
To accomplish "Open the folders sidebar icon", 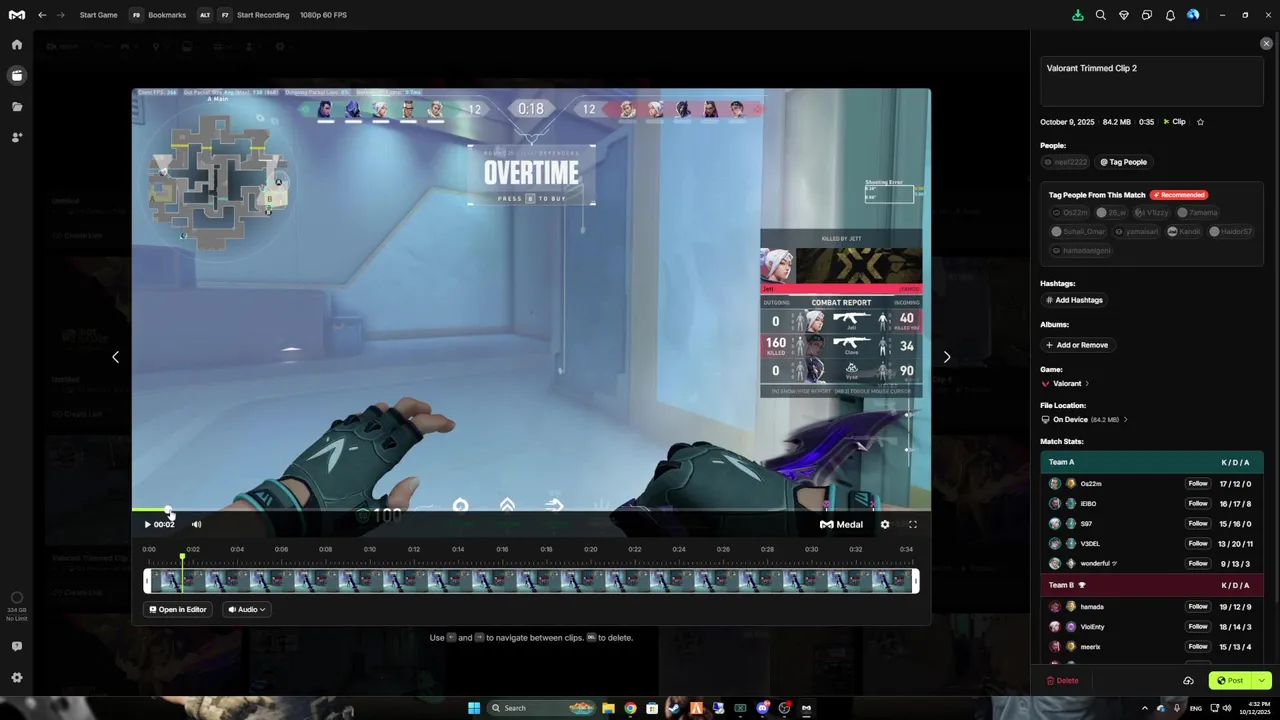I will coord(17,106).
